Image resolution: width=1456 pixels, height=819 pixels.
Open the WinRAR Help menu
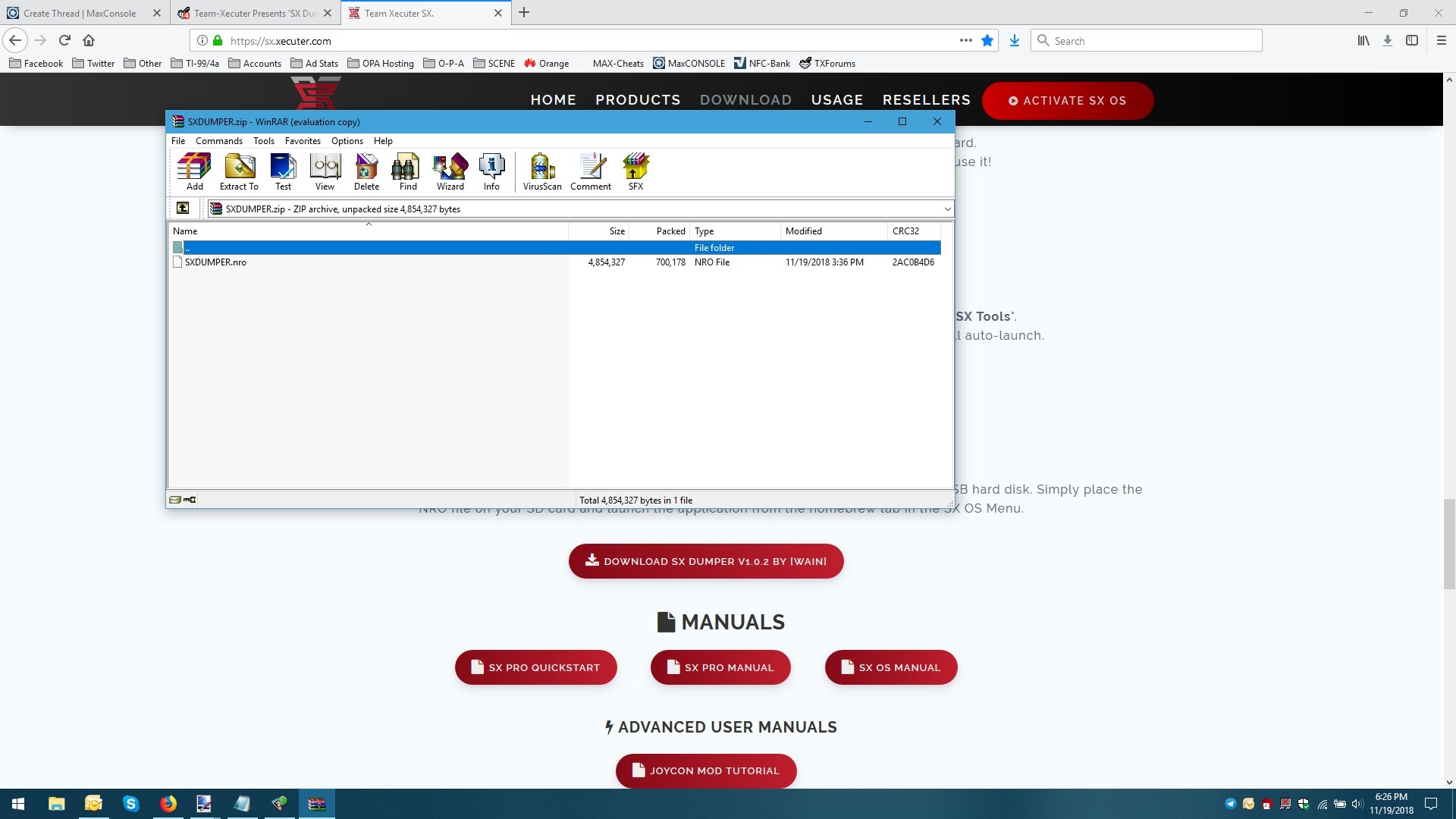[383, 141]
